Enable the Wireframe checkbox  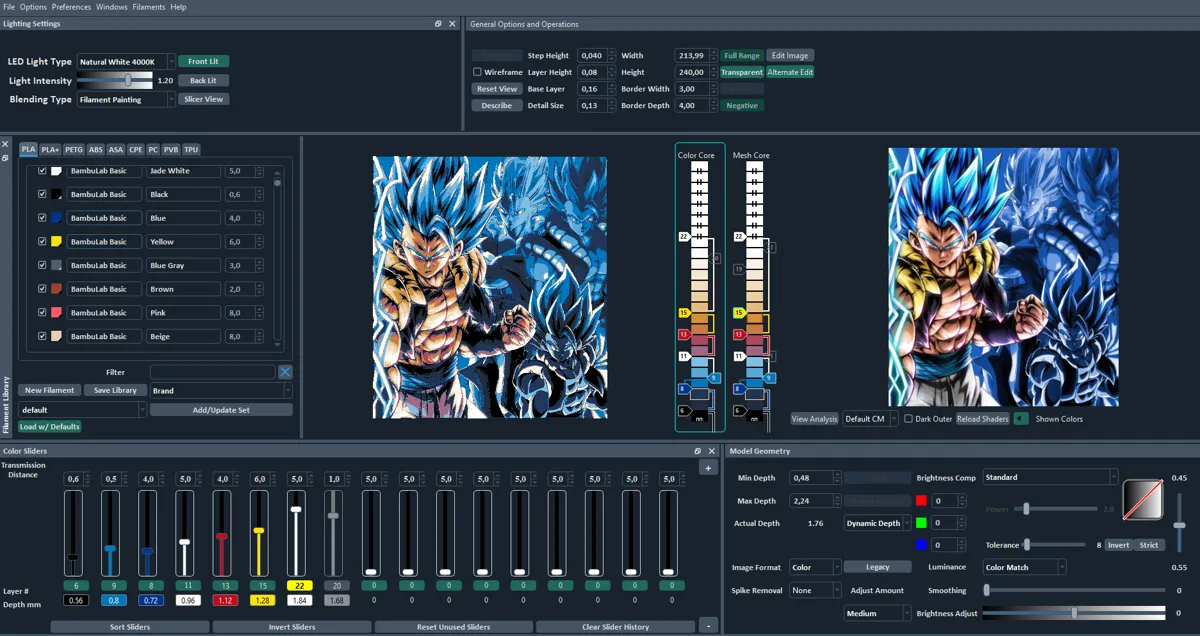click(477, 72)
